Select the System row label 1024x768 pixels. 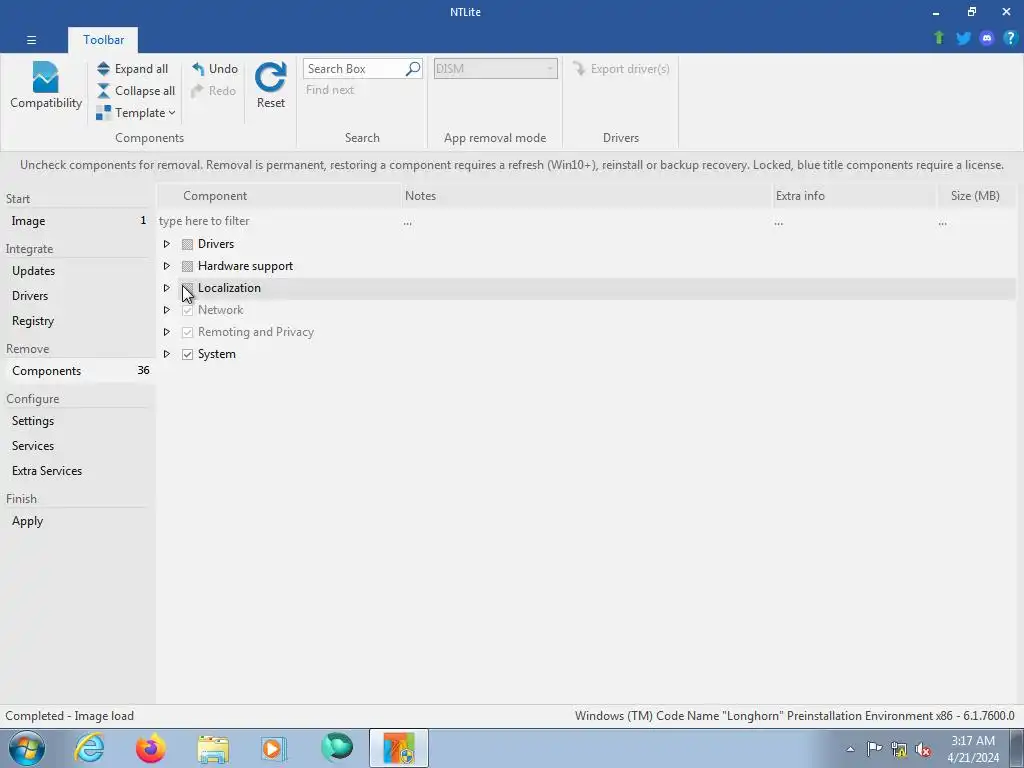217,354
